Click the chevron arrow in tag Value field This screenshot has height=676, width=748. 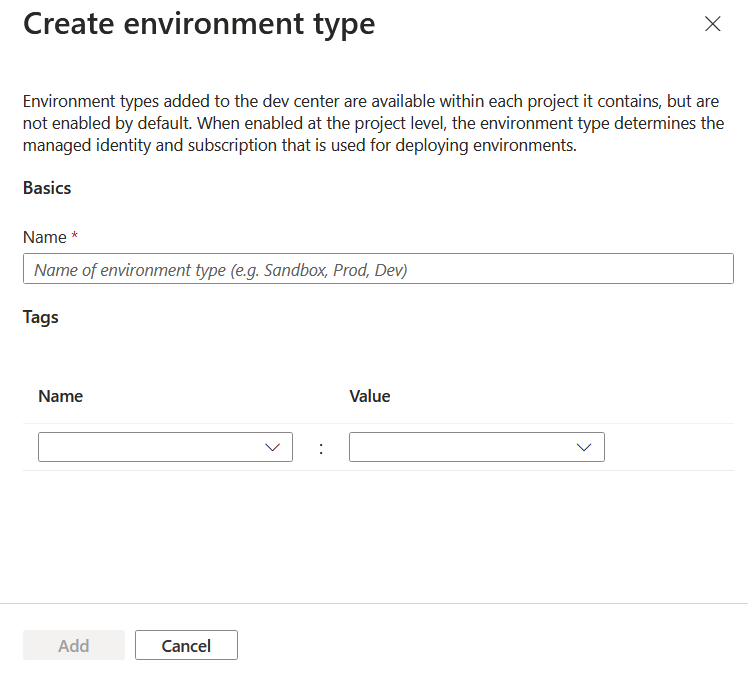(584, 448)
